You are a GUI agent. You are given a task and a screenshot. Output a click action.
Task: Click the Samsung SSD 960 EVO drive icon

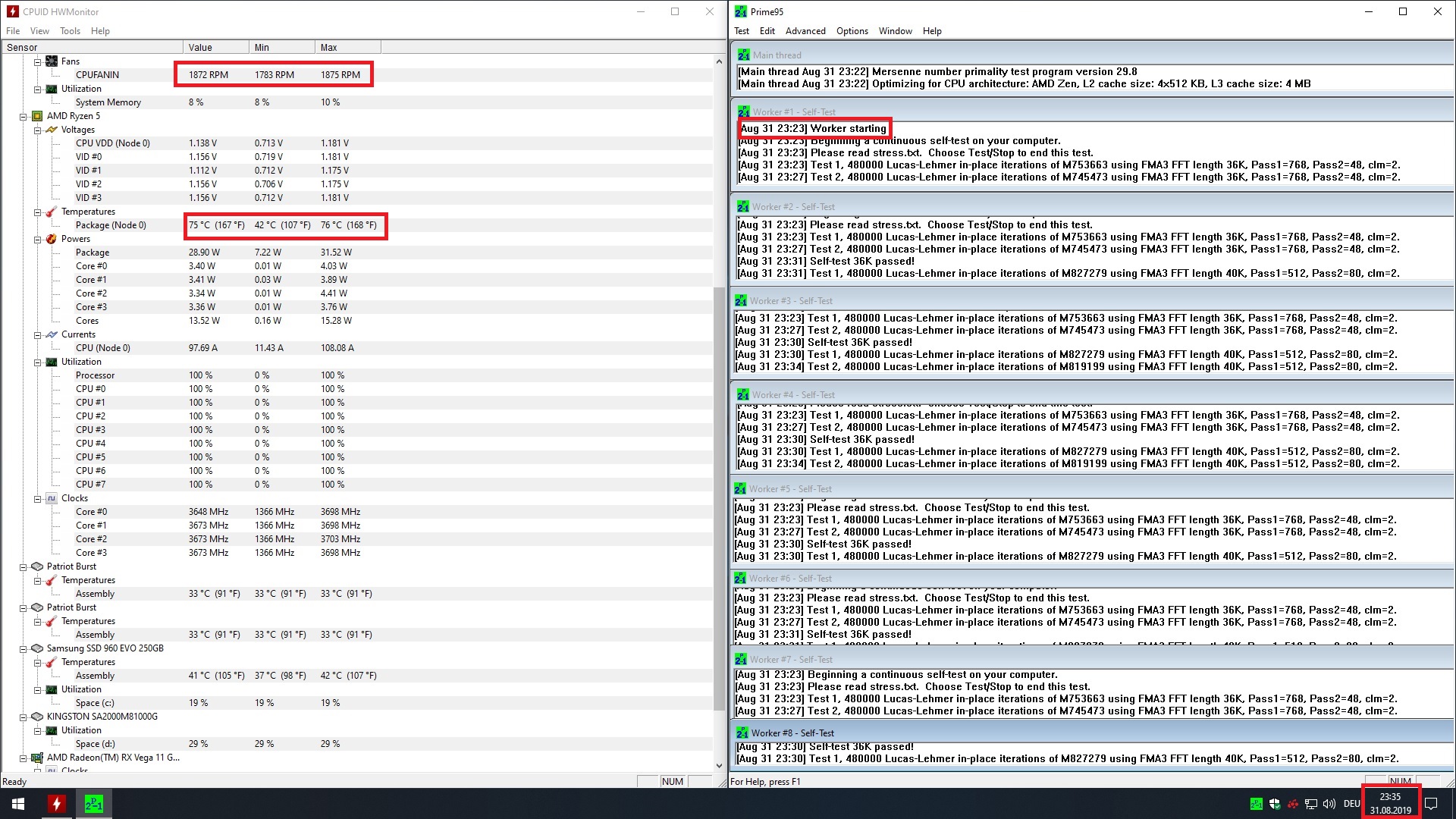pyautogui.click(x=37, y=648)
